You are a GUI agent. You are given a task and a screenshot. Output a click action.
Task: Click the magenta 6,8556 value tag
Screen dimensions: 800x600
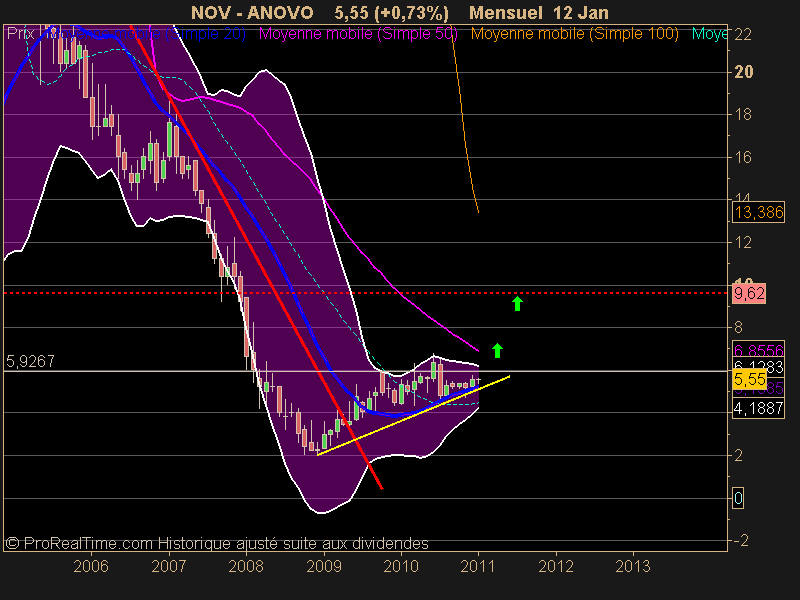(759, 349)
